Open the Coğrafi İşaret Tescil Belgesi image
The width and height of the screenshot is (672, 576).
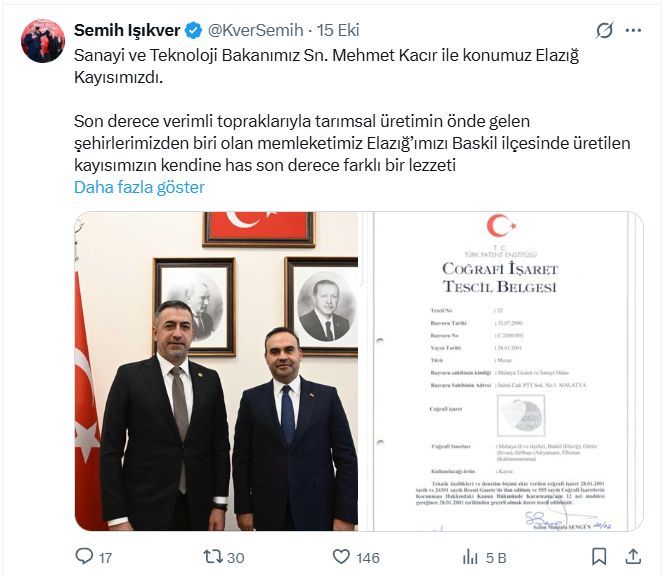(x=501, y=371)
